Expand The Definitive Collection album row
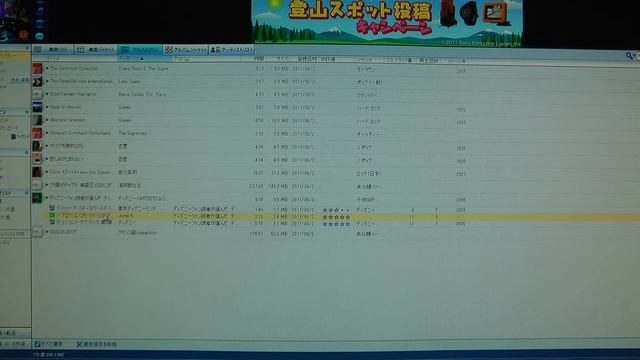Screen dimensions: 640x360 point(47,69)
